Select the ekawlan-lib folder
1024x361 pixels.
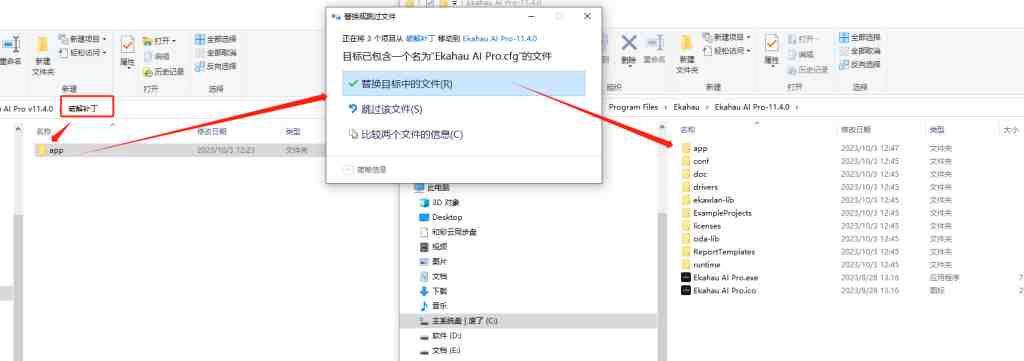713,200
